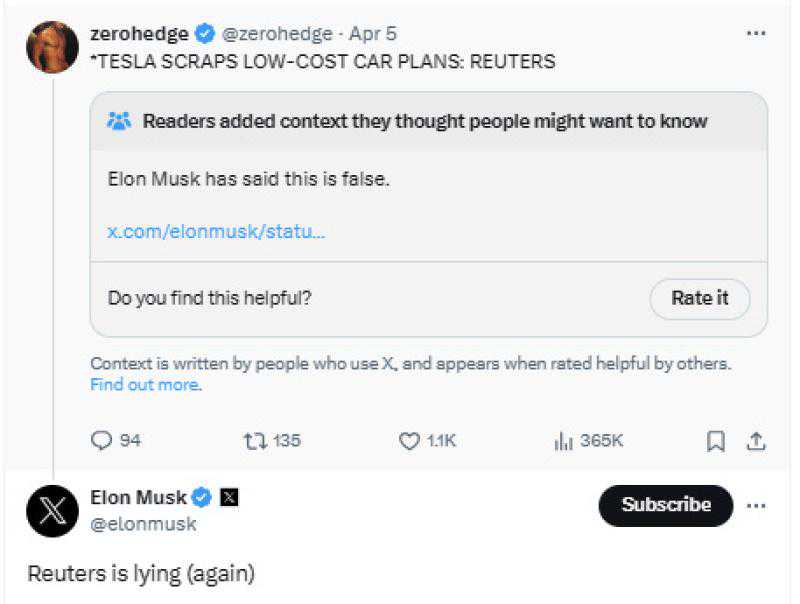Open the three-dot menu next to Subscribe
Screen dimensions: 800x604
point(756,505)
